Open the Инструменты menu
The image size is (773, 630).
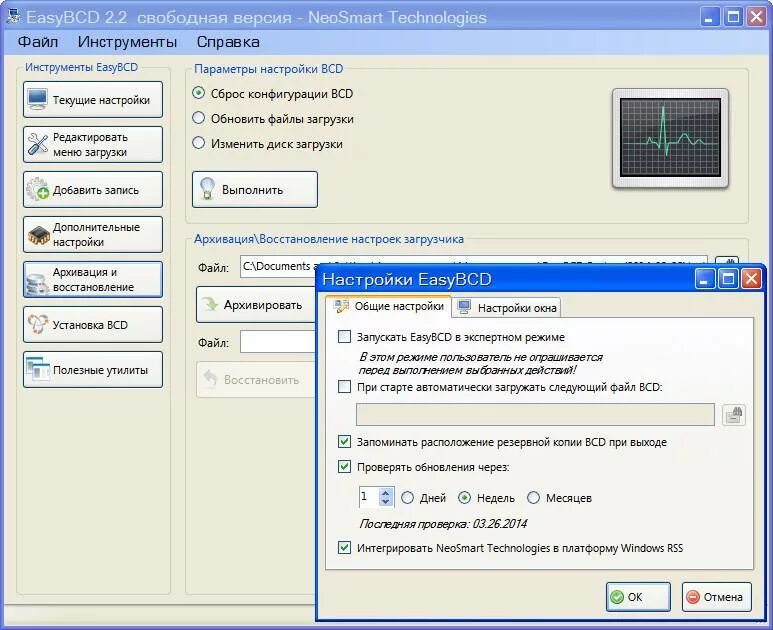click(x=127, y=42)
